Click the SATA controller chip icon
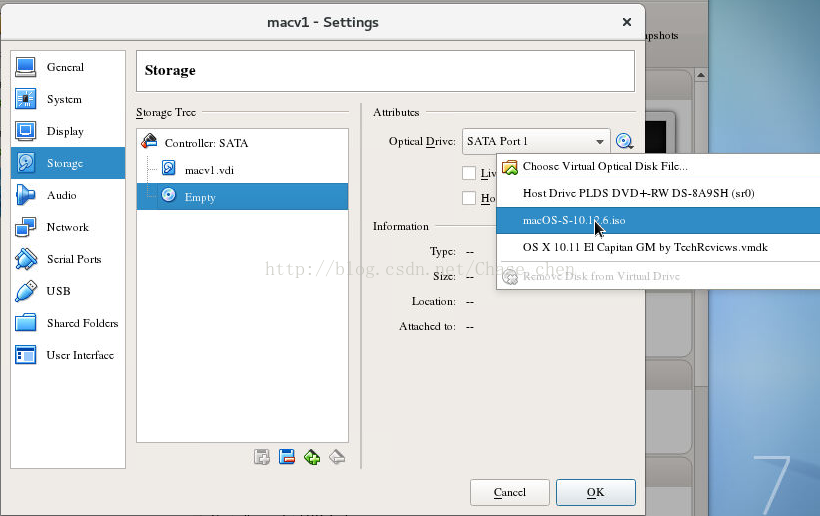The height and width of the screenshot is (516, 820). (149, 141)
